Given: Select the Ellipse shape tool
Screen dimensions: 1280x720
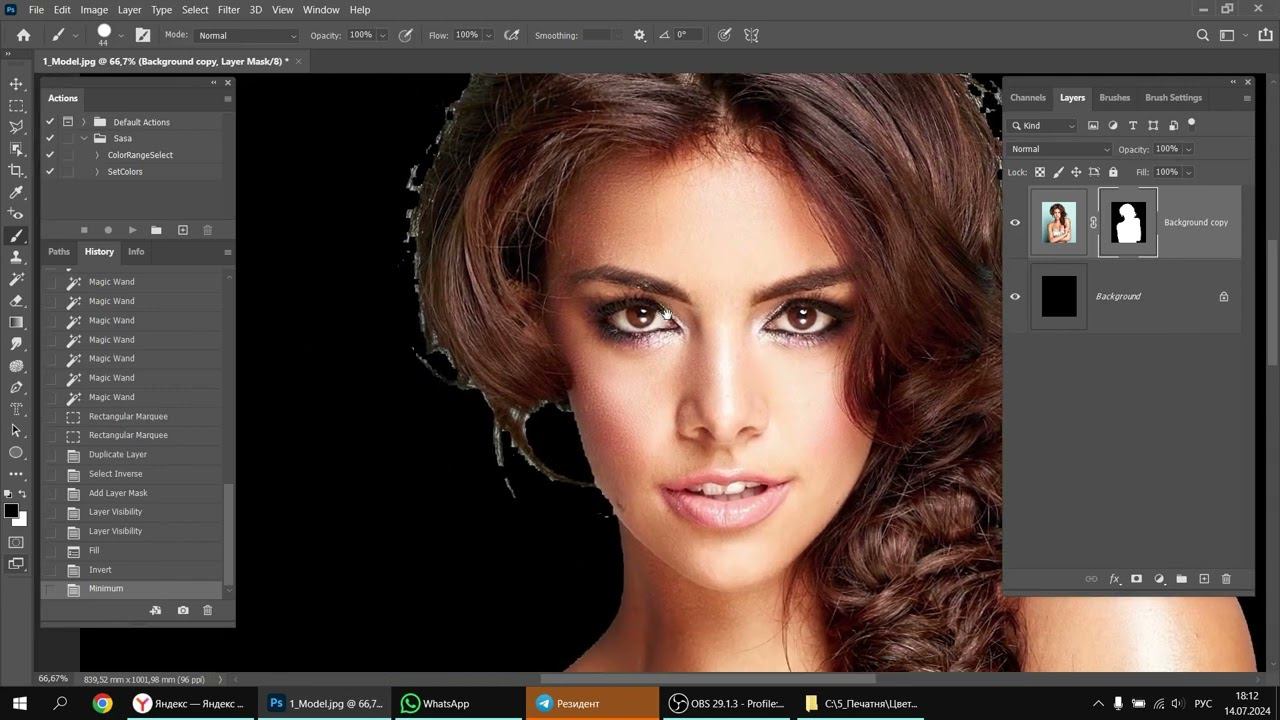Looking at the screenshot, I should point(16,452).
